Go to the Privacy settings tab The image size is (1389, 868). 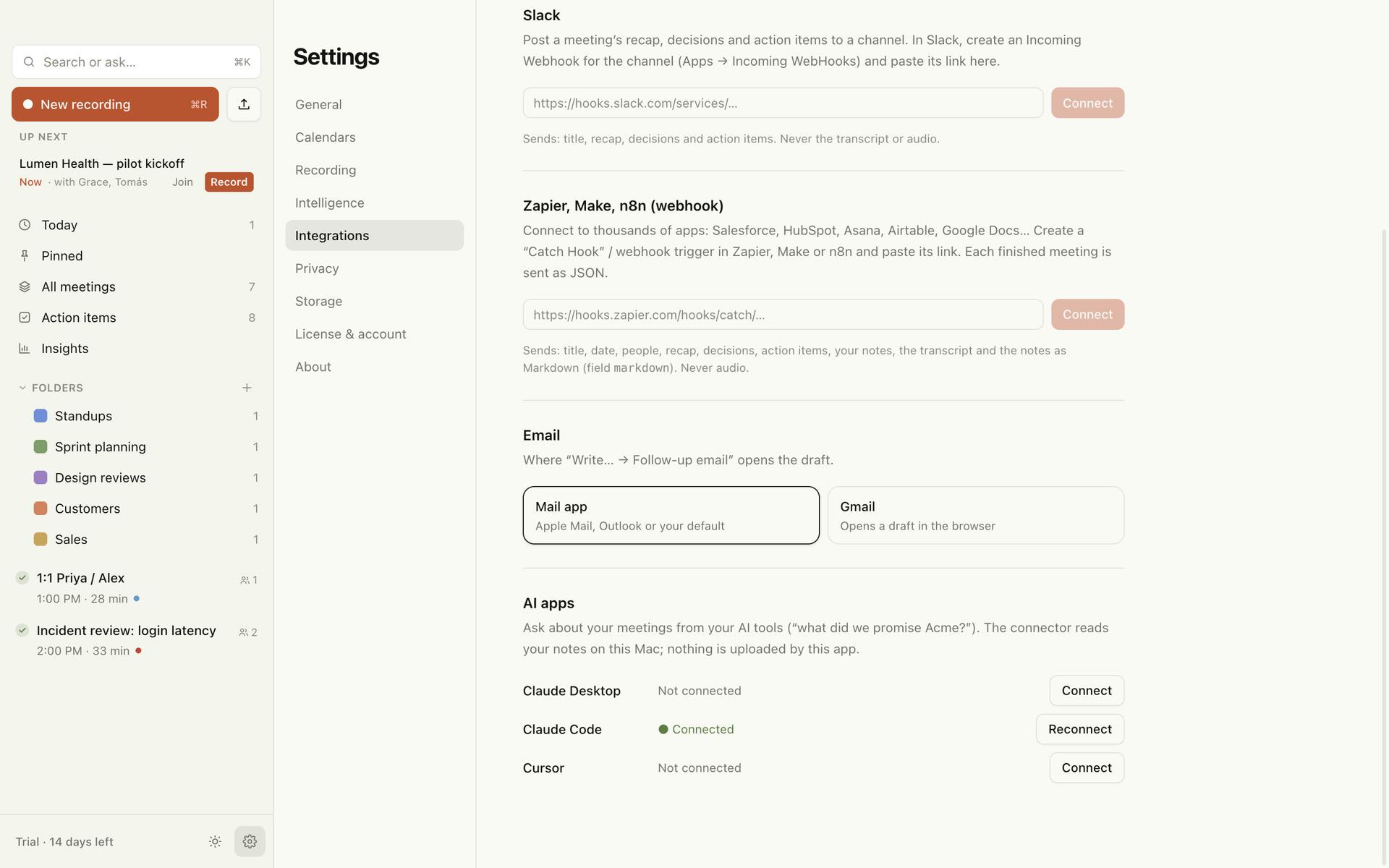374,268
